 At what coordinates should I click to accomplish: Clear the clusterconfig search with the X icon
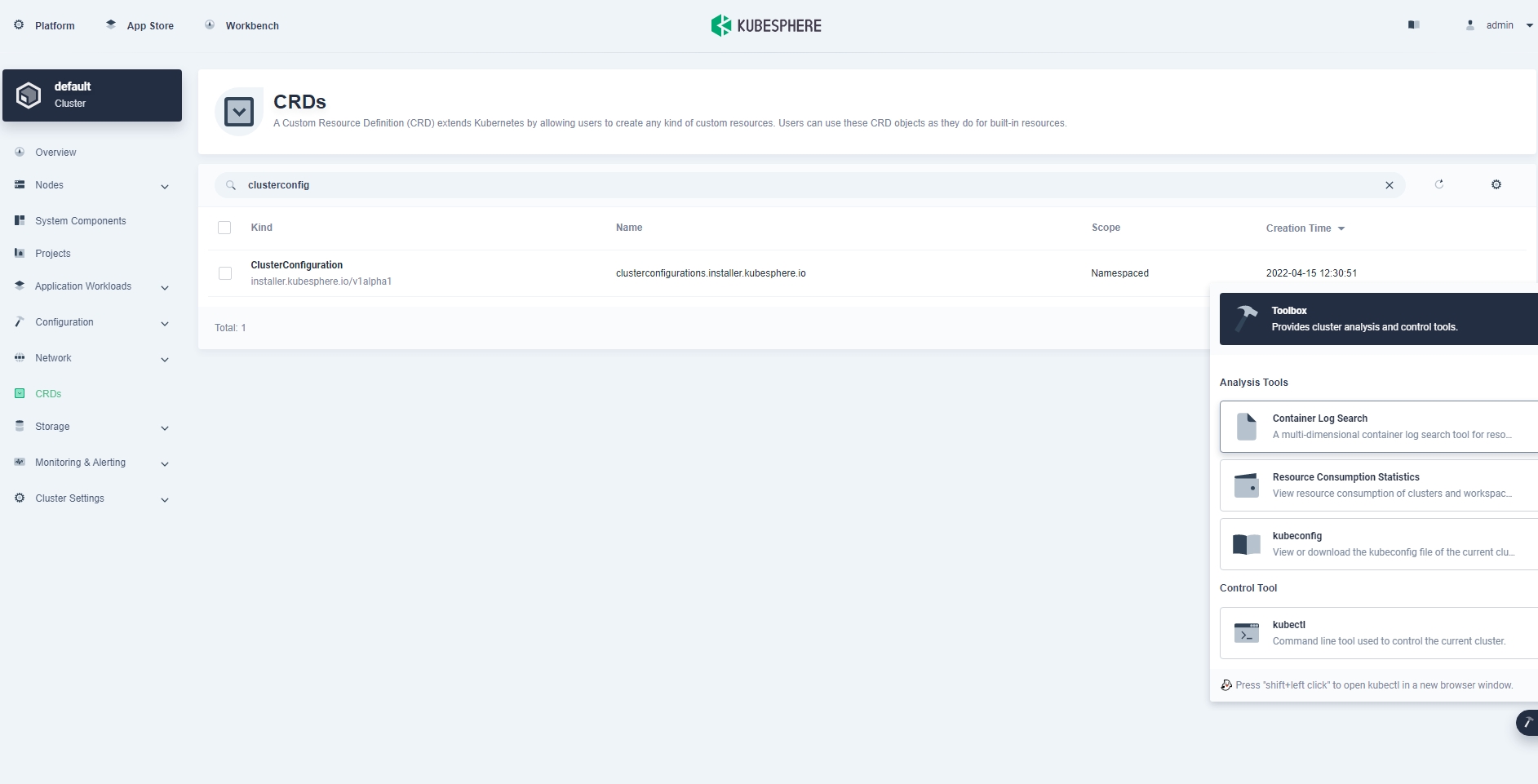tap(1389, 185)
